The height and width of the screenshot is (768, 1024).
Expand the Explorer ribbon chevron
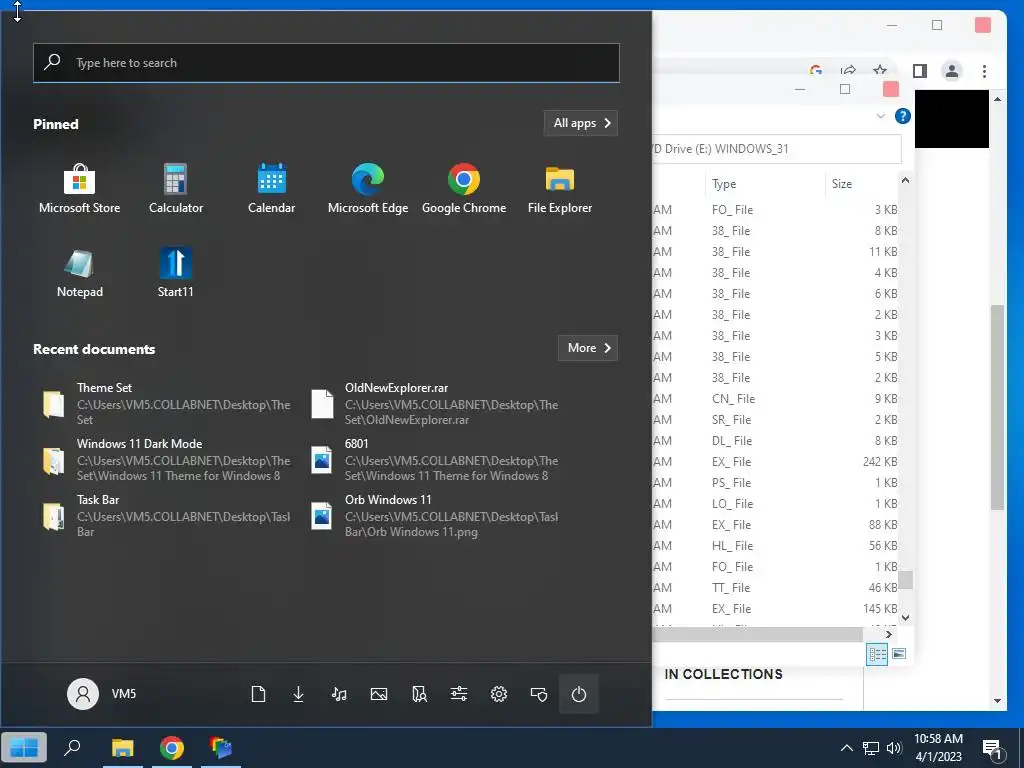point(880,116)
